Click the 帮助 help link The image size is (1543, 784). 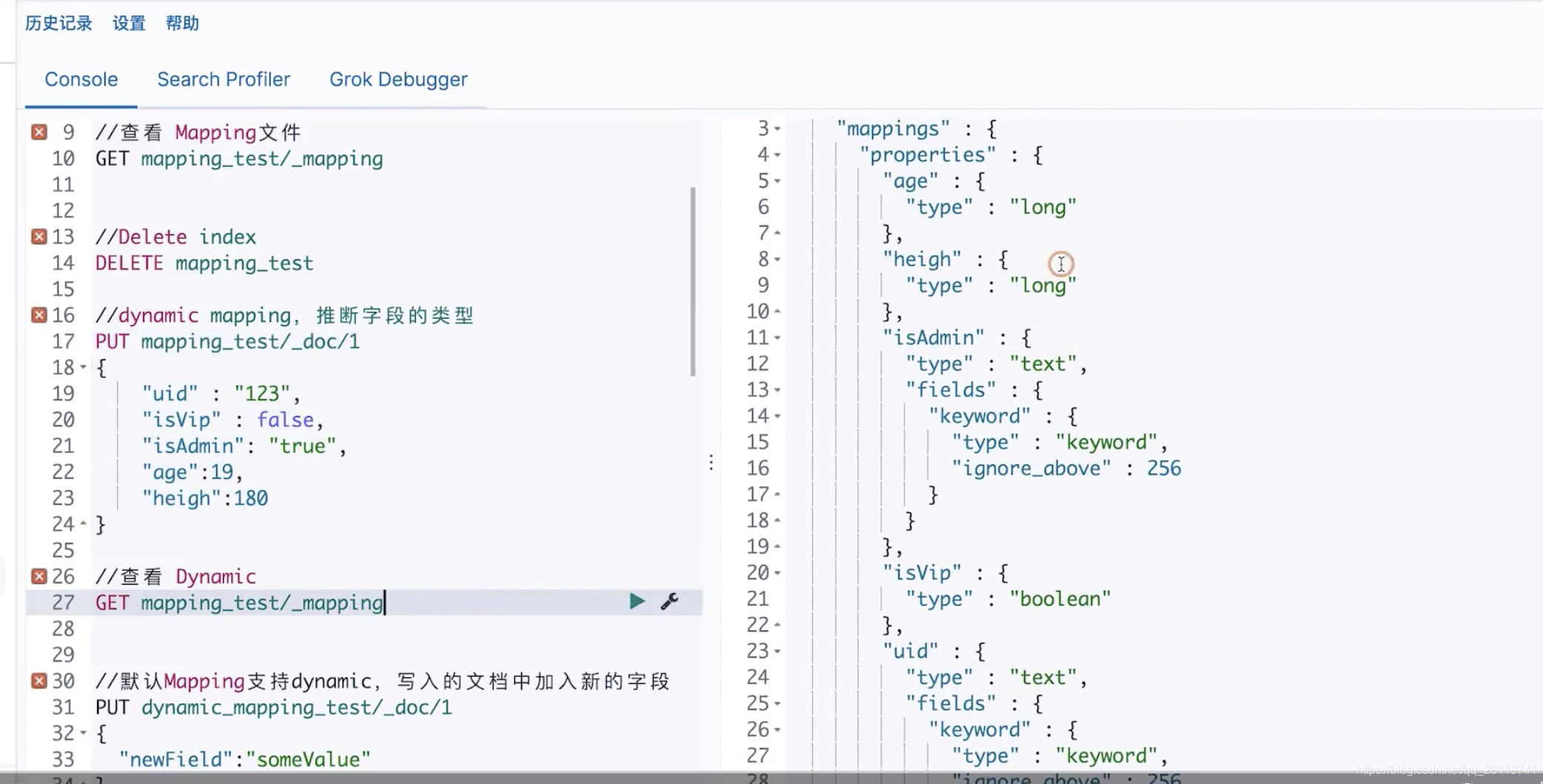click(182, 23)
